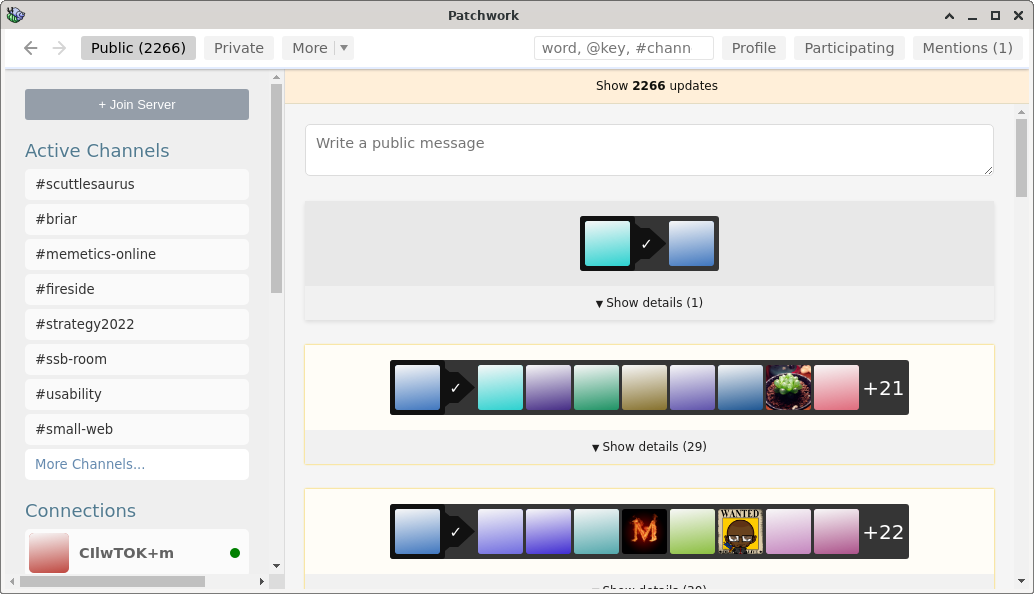Expand Show details (29)
1034x594 pixels.
pos(650,447)
